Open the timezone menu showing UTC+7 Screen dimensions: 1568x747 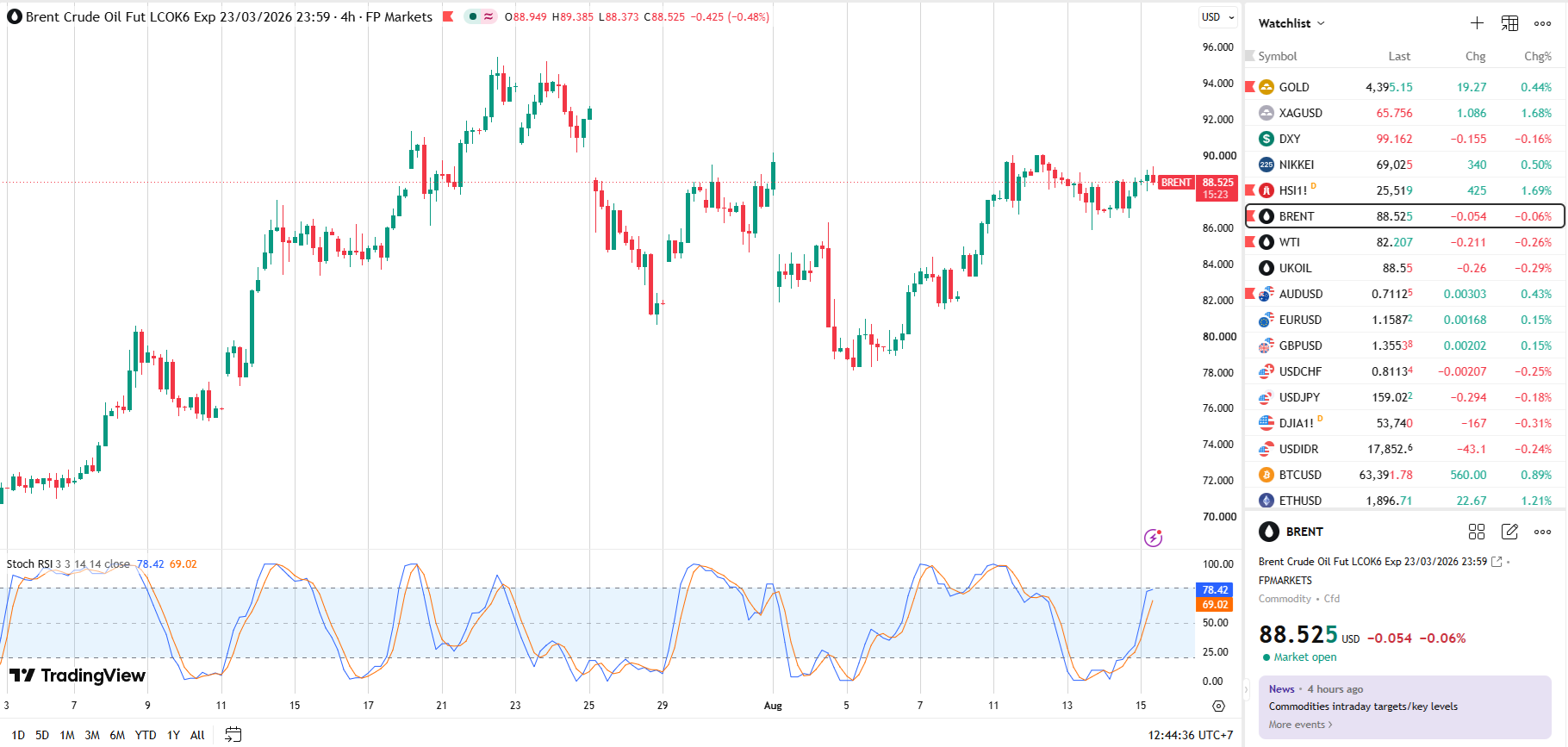(1191, 735)
